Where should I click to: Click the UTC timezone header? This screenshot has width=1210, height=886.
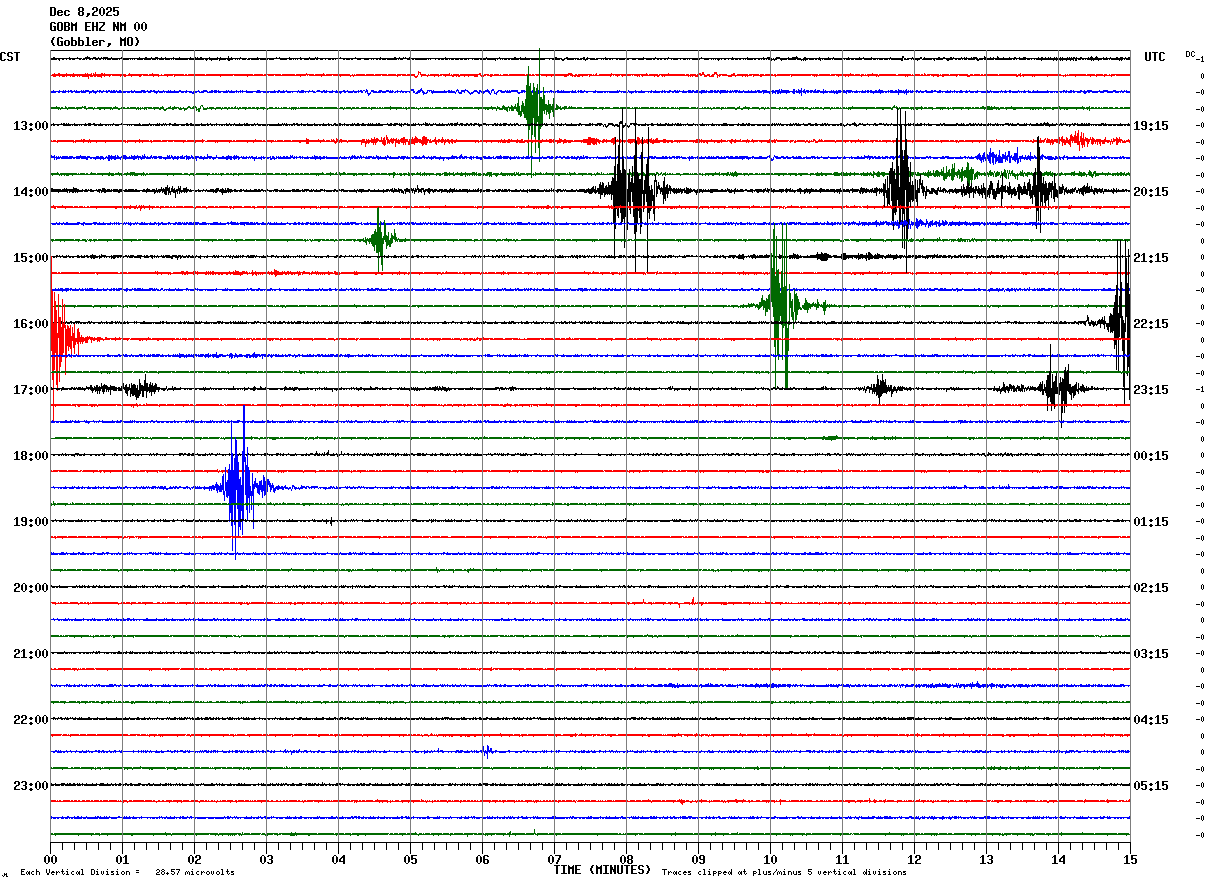point(1155,57)
